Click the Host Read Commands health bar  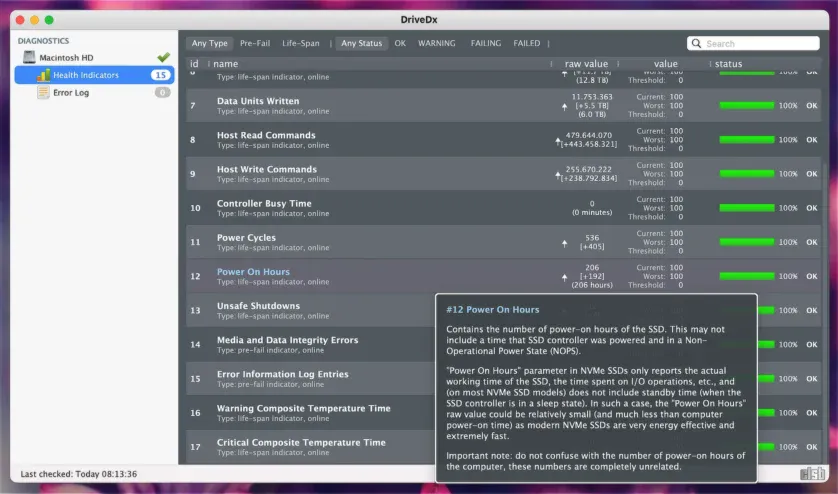point(746,140)
